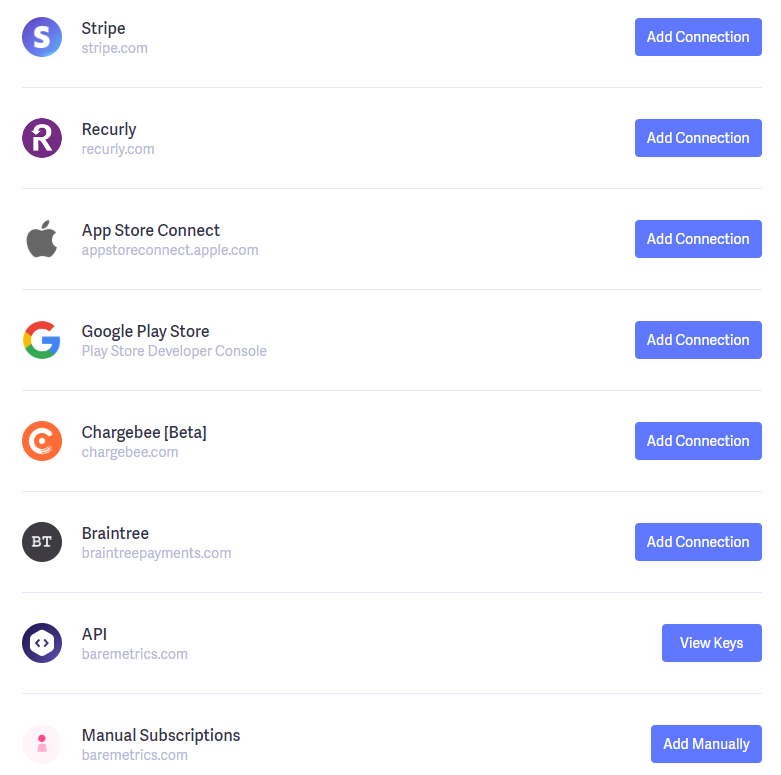
Task: Click the API code brackets icon
Action: click(42, 643)
